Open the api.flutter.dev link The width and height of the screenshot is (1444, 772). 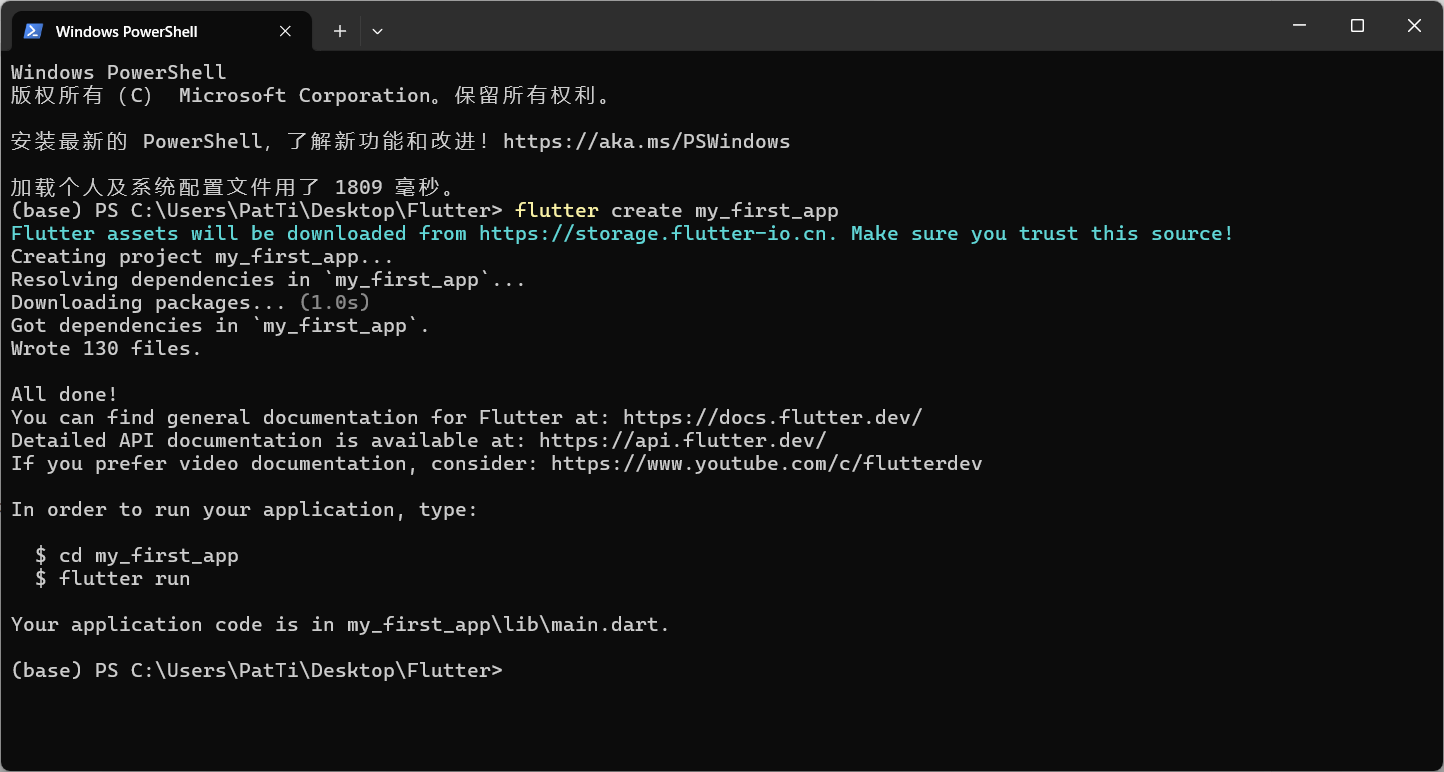682,440
